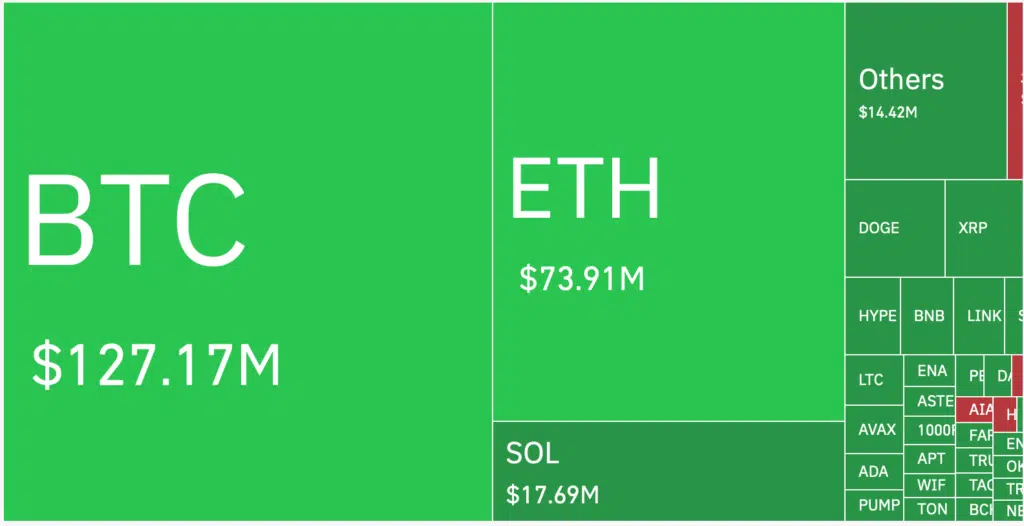Screen dimensions: 1024x526
Task: Click the BTC $127.17M tile
Action: 246,262
